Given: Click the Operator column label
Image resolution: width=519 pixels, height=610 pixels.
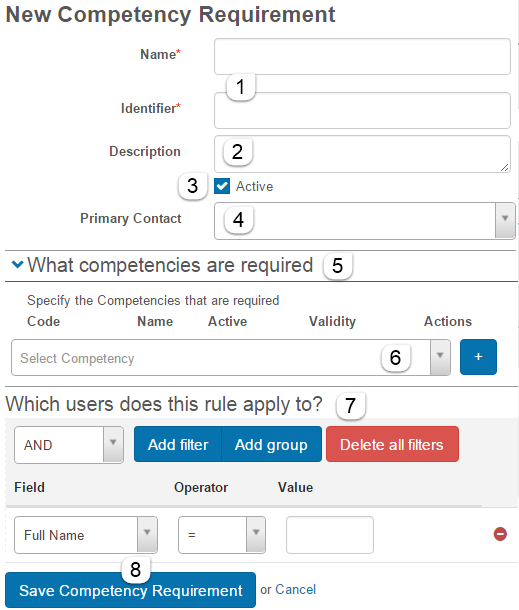Looking at the screenshot, I should [201, 488].
